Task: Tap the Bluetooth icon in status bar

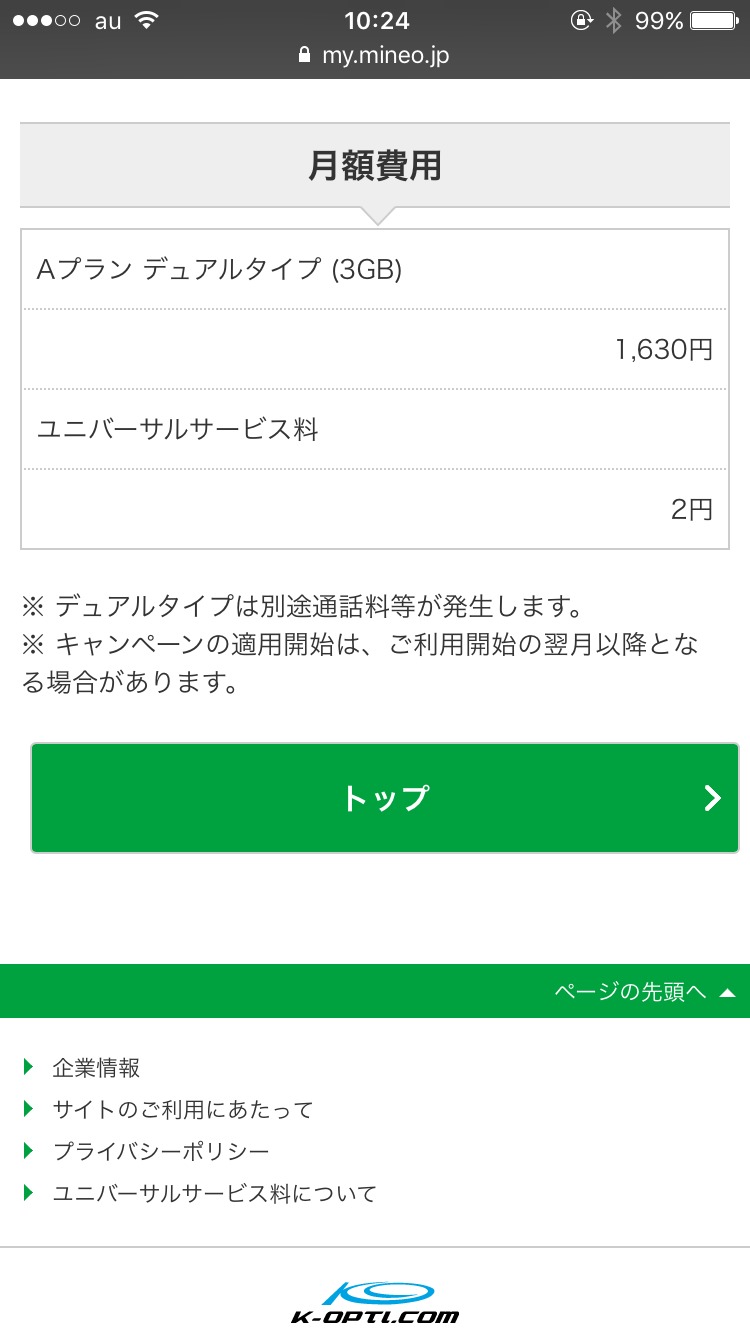Action: [614, 21]
